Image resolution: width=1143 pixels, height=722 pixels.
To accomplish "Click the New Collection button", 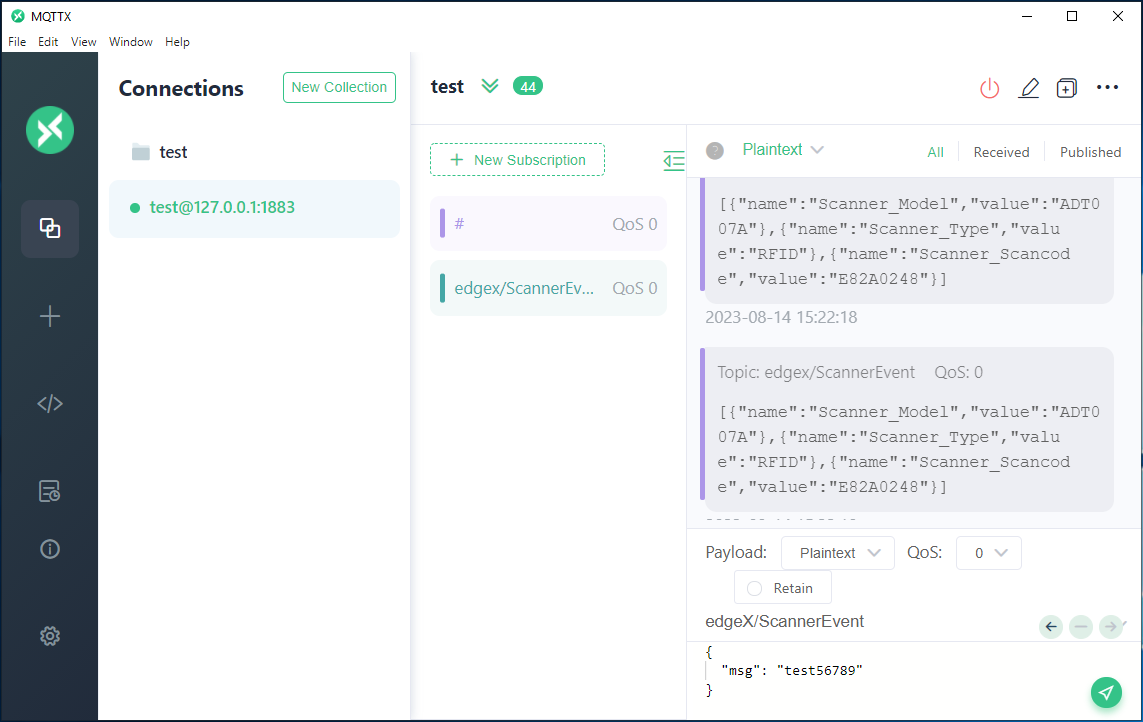I will pyautogui.click(x=339, y=87).
